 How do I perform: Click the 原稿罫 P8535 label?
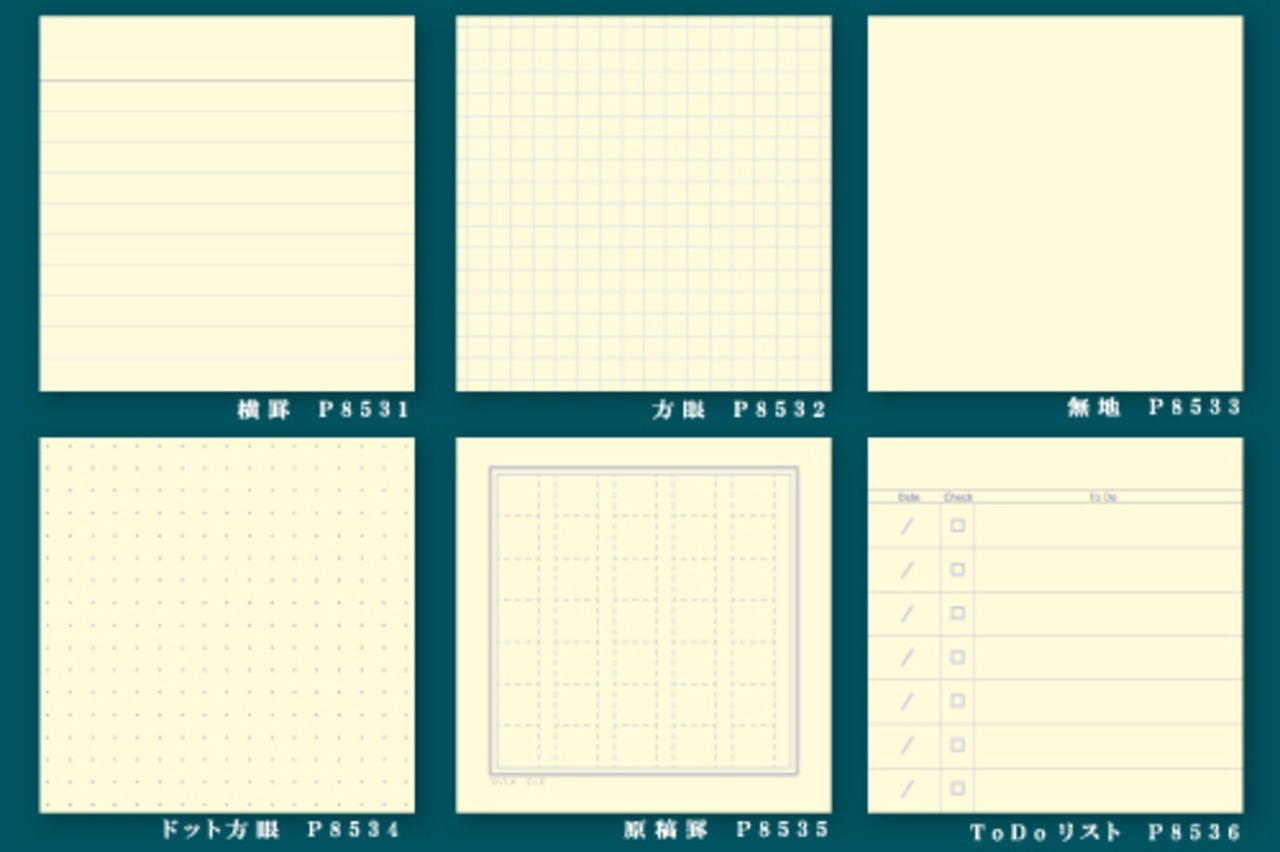coord(727,829)
